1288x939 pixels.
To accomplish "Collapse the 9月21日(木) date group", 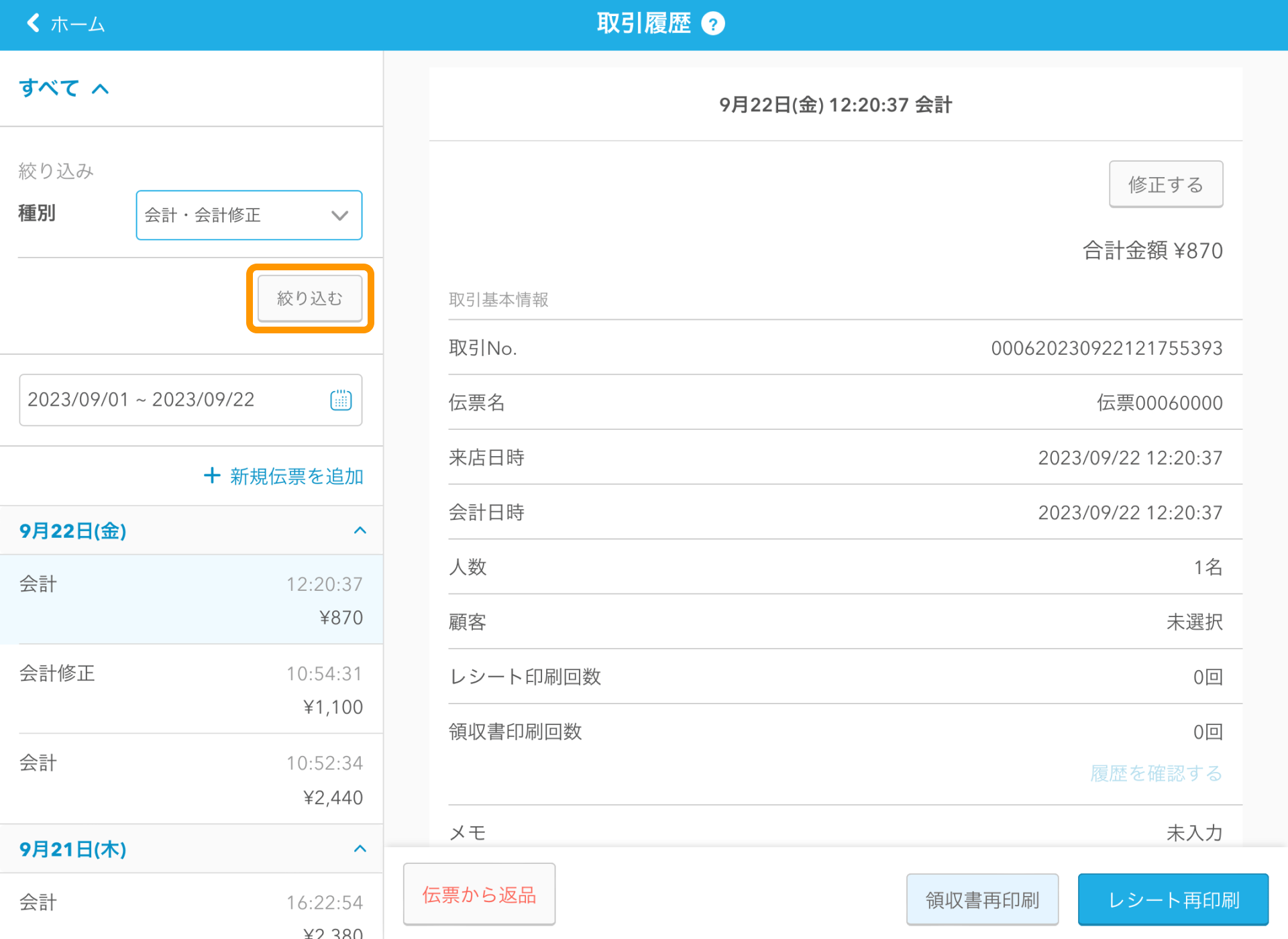I will tap(360, 848).
